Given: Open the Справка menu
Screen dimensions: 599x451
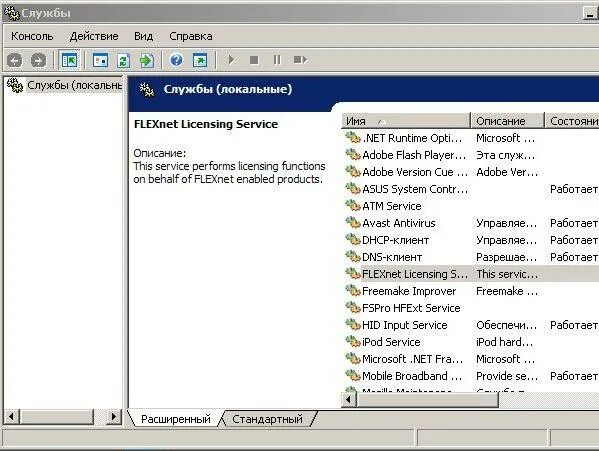Looking at the screenshot, I should coord(191,36).
